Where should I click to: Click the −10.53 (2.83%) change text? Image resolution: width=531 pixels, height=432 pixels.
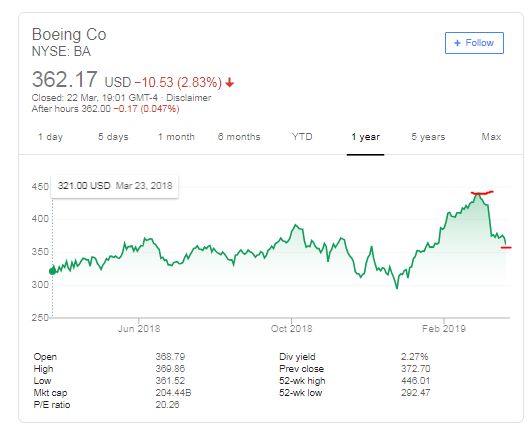[x=178, y=82]
